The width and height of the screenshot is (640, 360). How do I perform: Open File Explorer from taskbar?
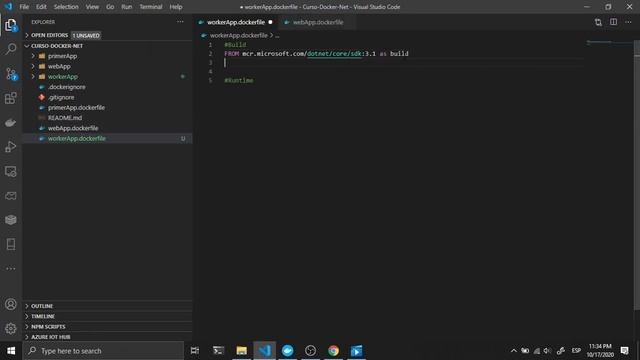(242, 351)
